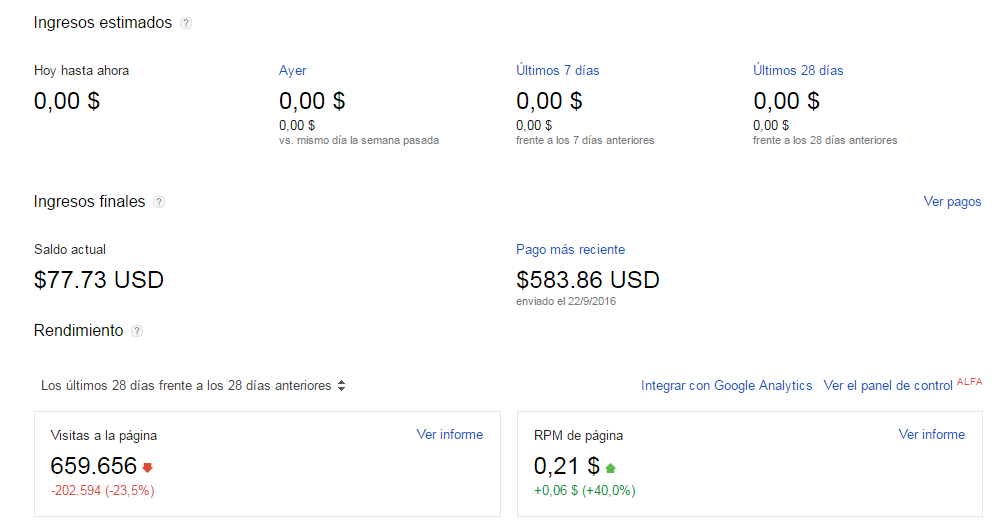Click the $583.86 USD payment amount
This screenshot has height=527, width=1007.
click(x=587, y=280)
